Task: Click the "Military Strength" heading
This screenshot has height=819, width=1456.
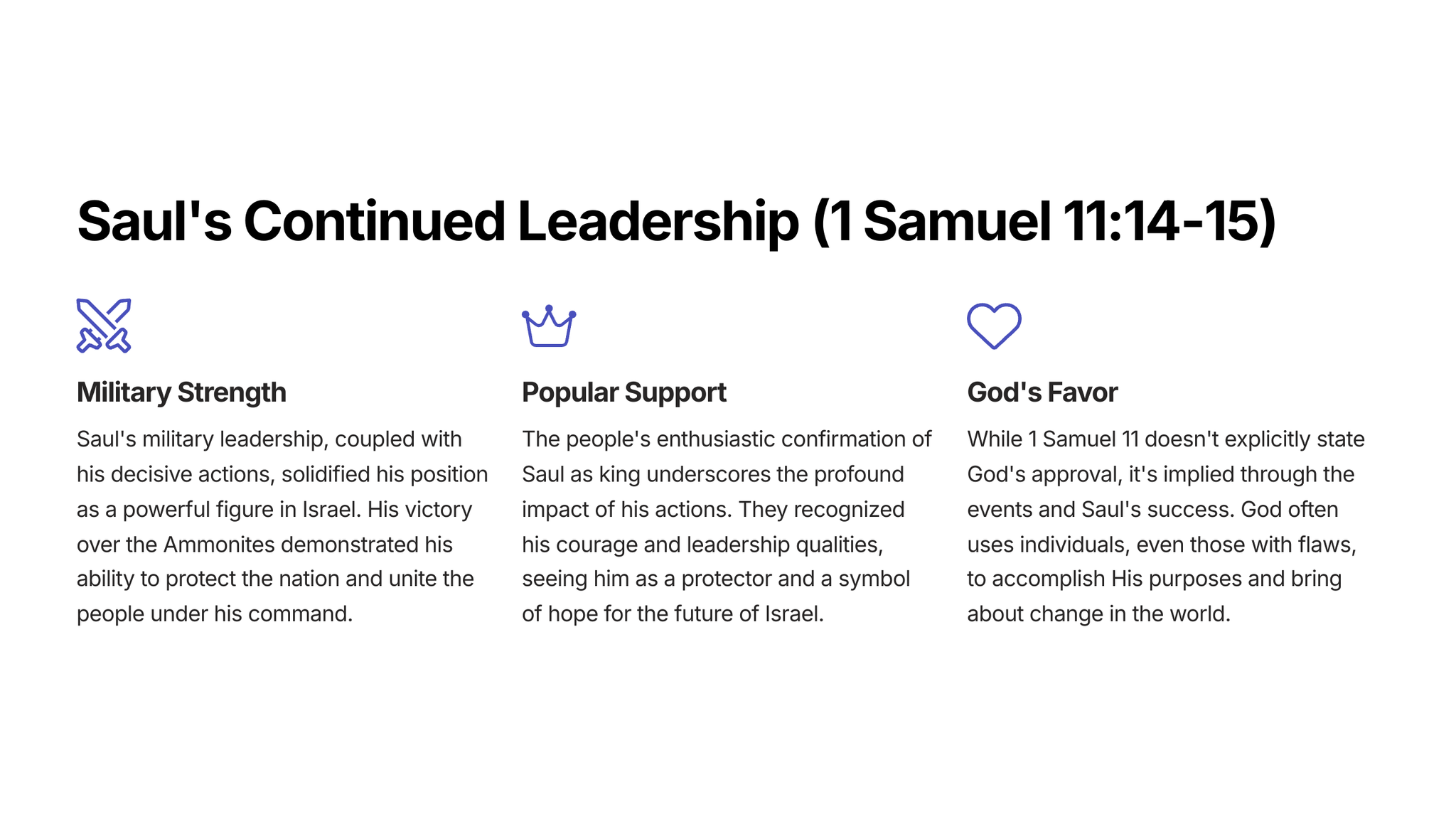Action: pyautogui.click(x=181, y=392)
